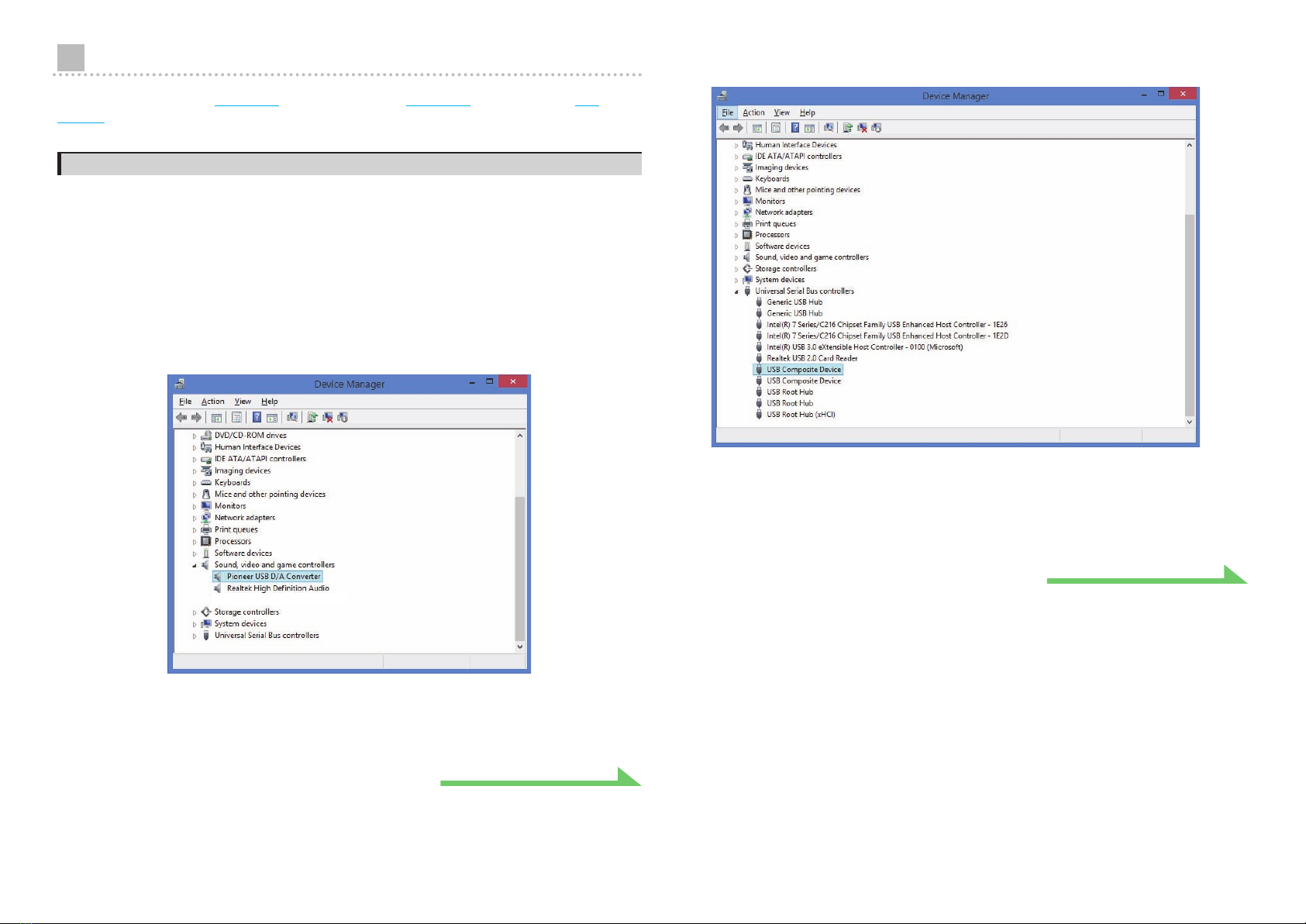Open Properties toolbar icon in window with USB Composite Device

click(776, 127)
